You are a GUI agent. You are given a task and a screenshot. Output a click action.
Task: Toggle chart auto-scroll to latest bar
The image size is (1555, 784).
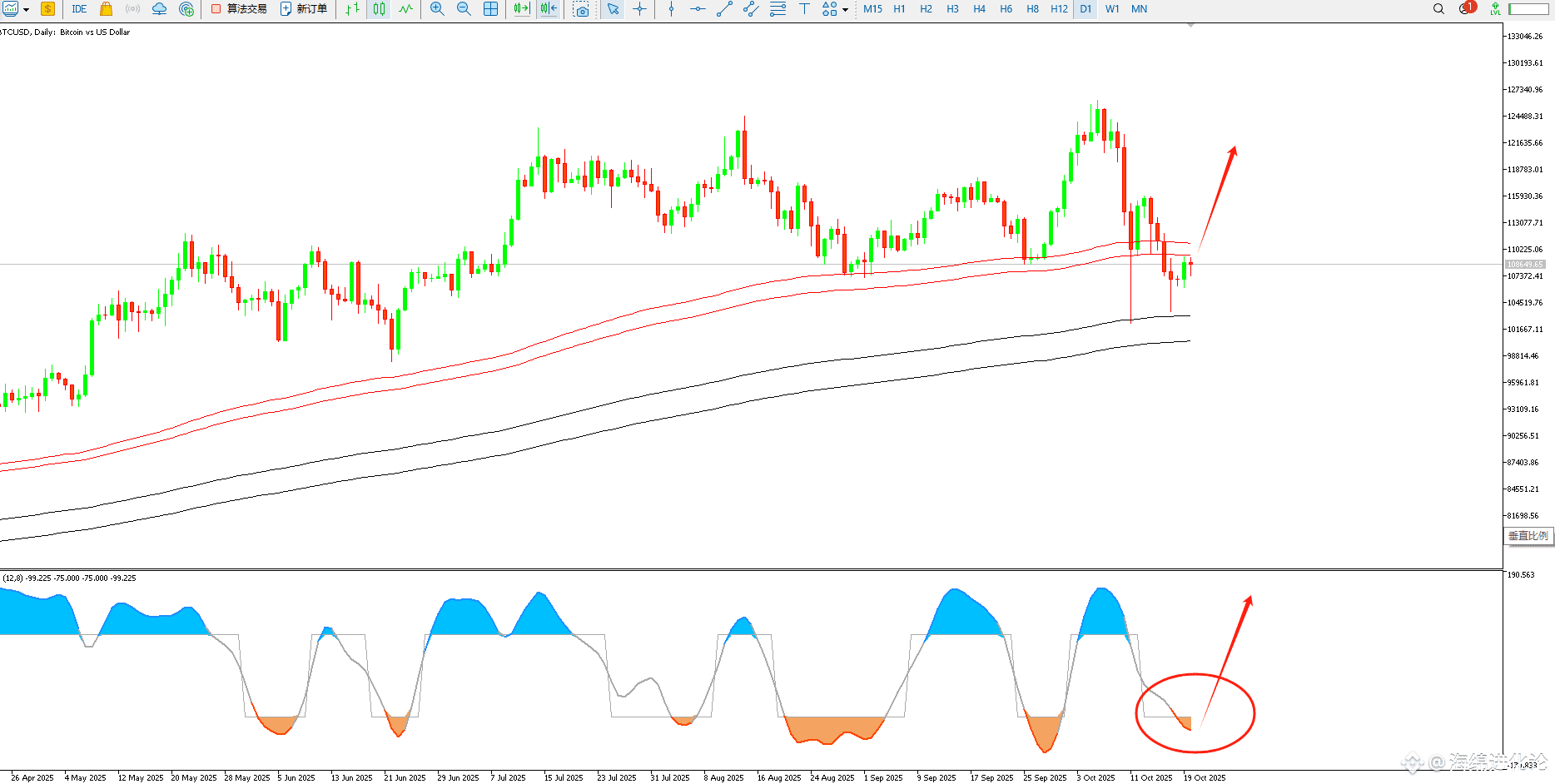point(521,9)
